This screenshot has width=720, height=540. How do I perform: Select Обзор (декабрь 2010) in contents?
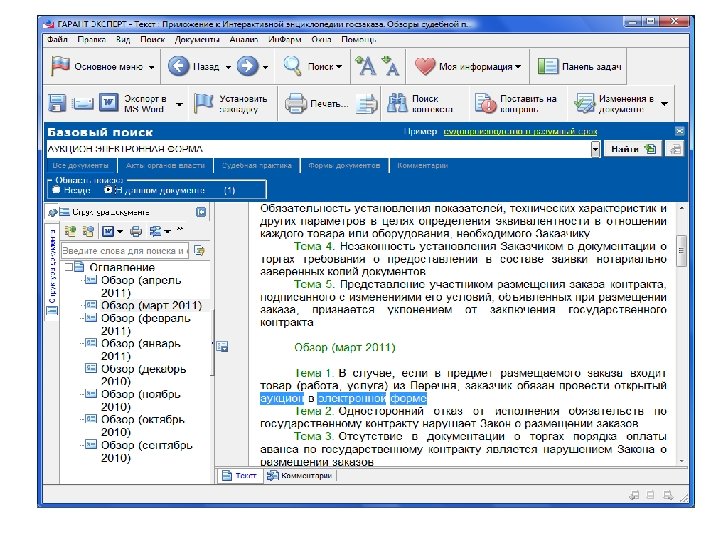point(143,375)
